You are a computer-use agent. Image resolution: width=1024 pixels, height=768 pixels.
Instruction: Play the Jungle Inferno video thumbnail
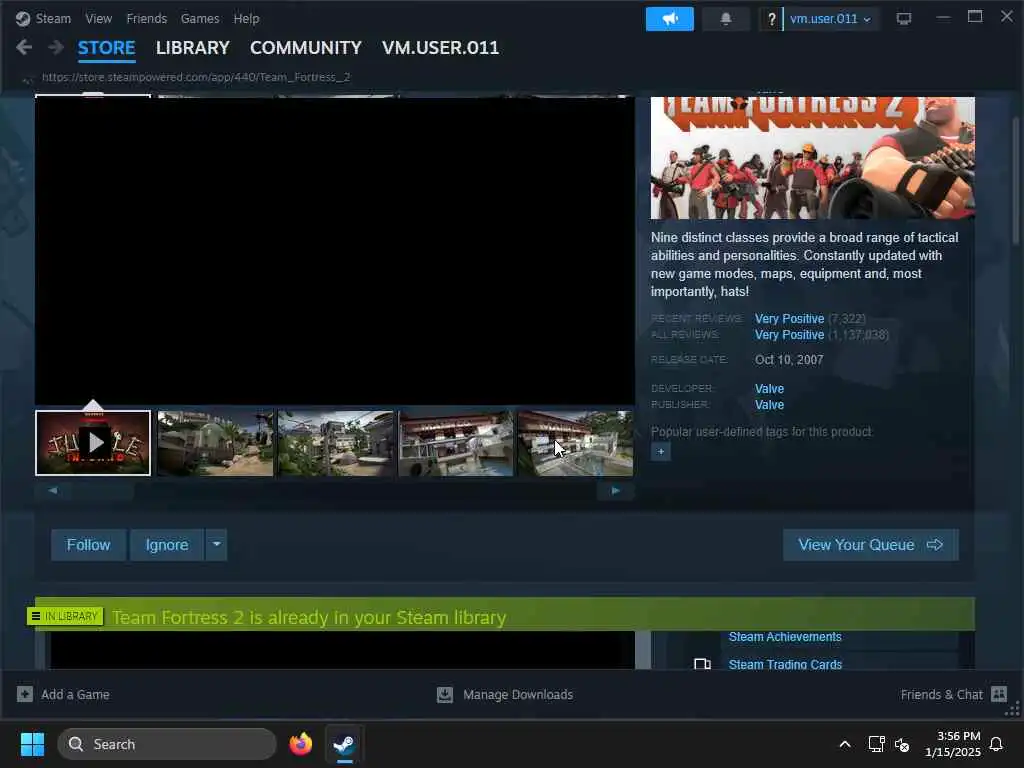coord(93,443)
